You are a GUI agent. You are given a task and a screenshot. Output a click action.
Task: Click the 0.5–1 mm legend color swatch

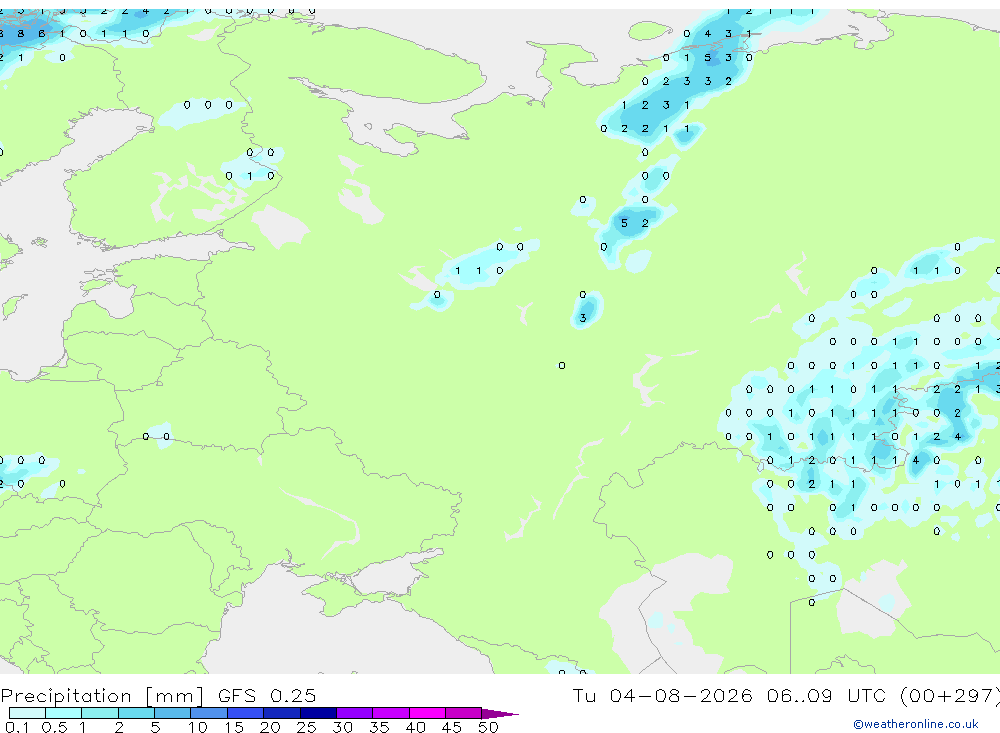coord(63,713)
